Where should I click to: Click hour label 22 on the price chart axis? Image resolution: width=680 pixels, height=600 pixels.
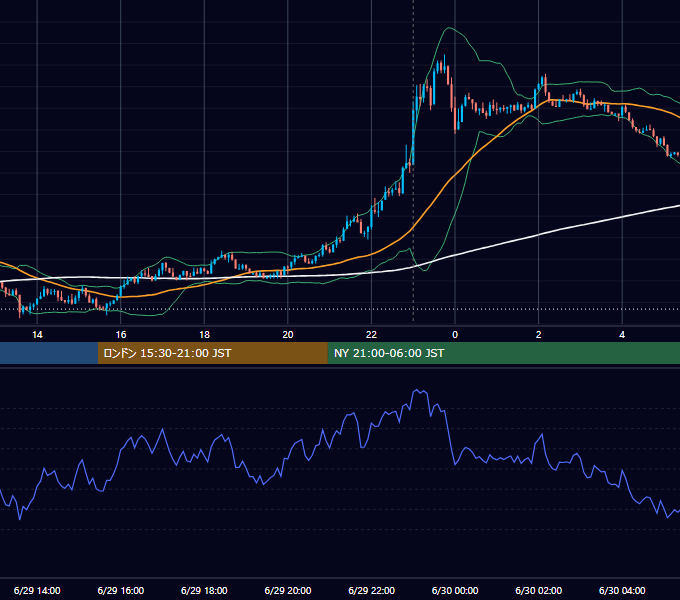click(371, 335)
